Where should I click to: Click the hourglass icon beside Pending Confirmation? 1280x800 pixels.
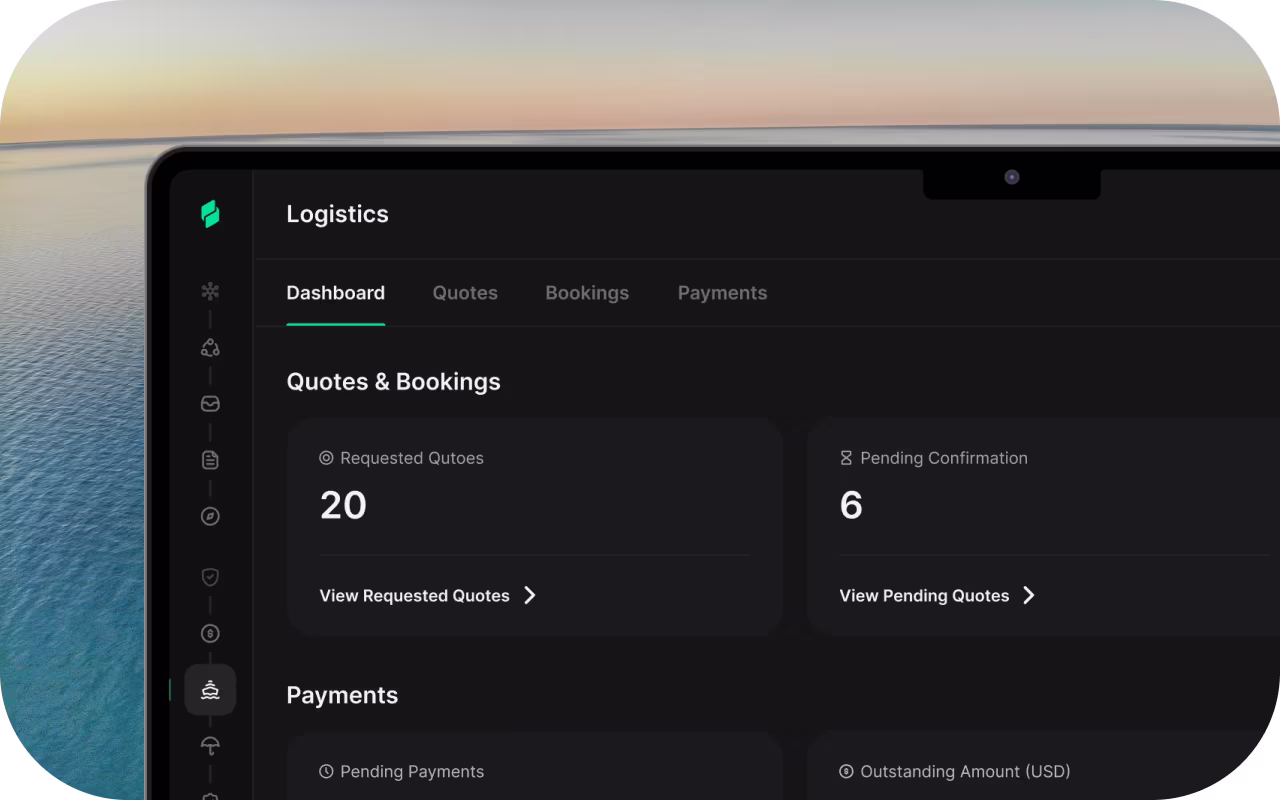(846, 458)
